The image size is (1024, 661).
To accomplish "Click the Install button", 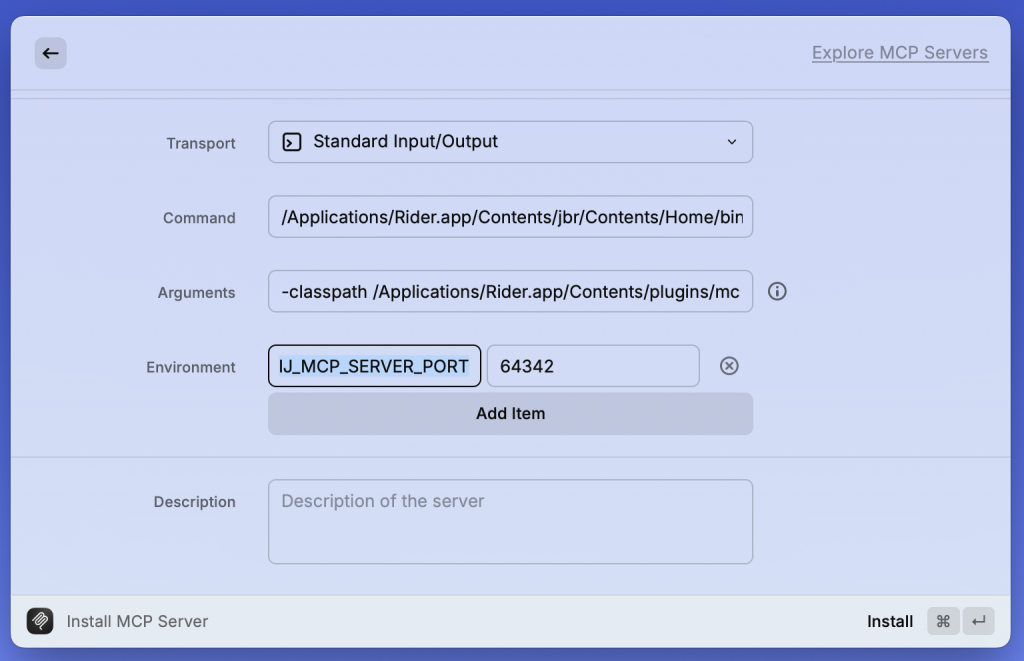I will point(889,621).
